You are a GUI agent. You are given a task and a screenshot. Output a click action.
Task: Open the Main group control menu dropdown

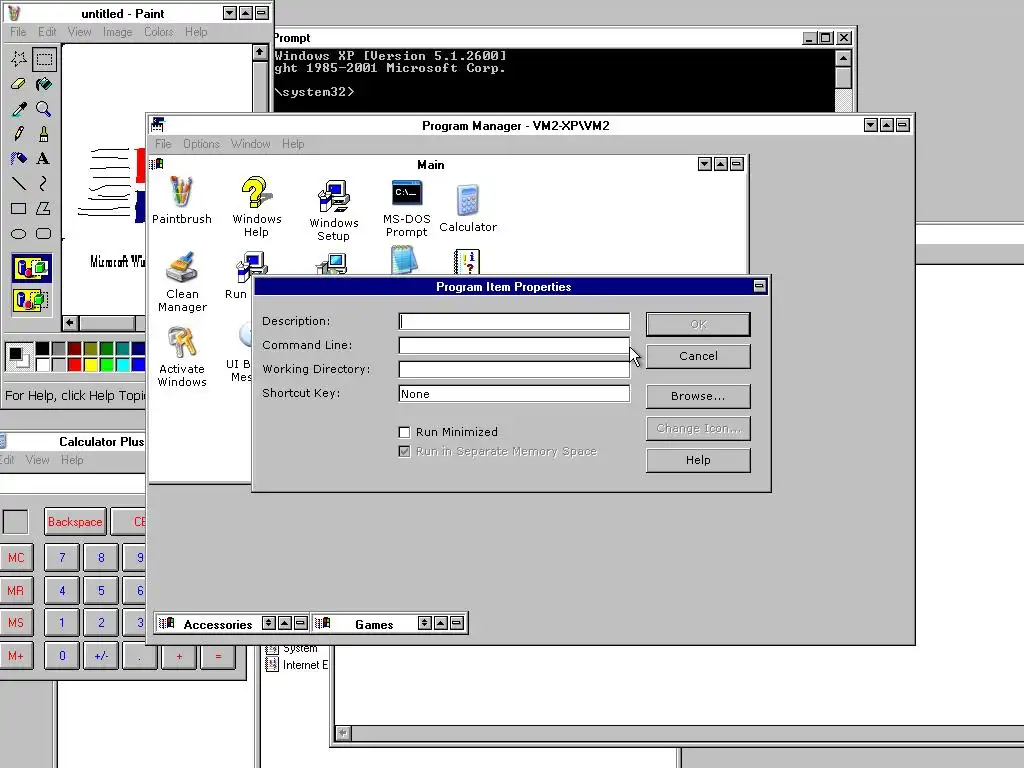156,164
